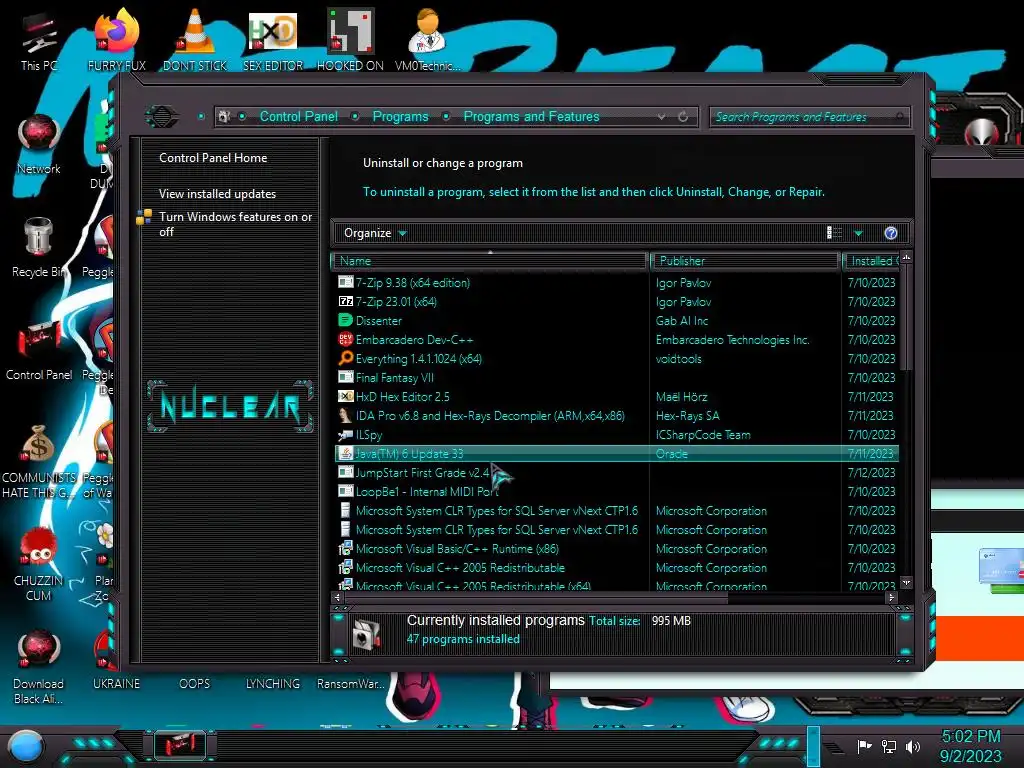The width and height of the screenshot is (1024, 768).
Task: Click the IDA Pro v6.8 icon
Action: pos(345,415)
